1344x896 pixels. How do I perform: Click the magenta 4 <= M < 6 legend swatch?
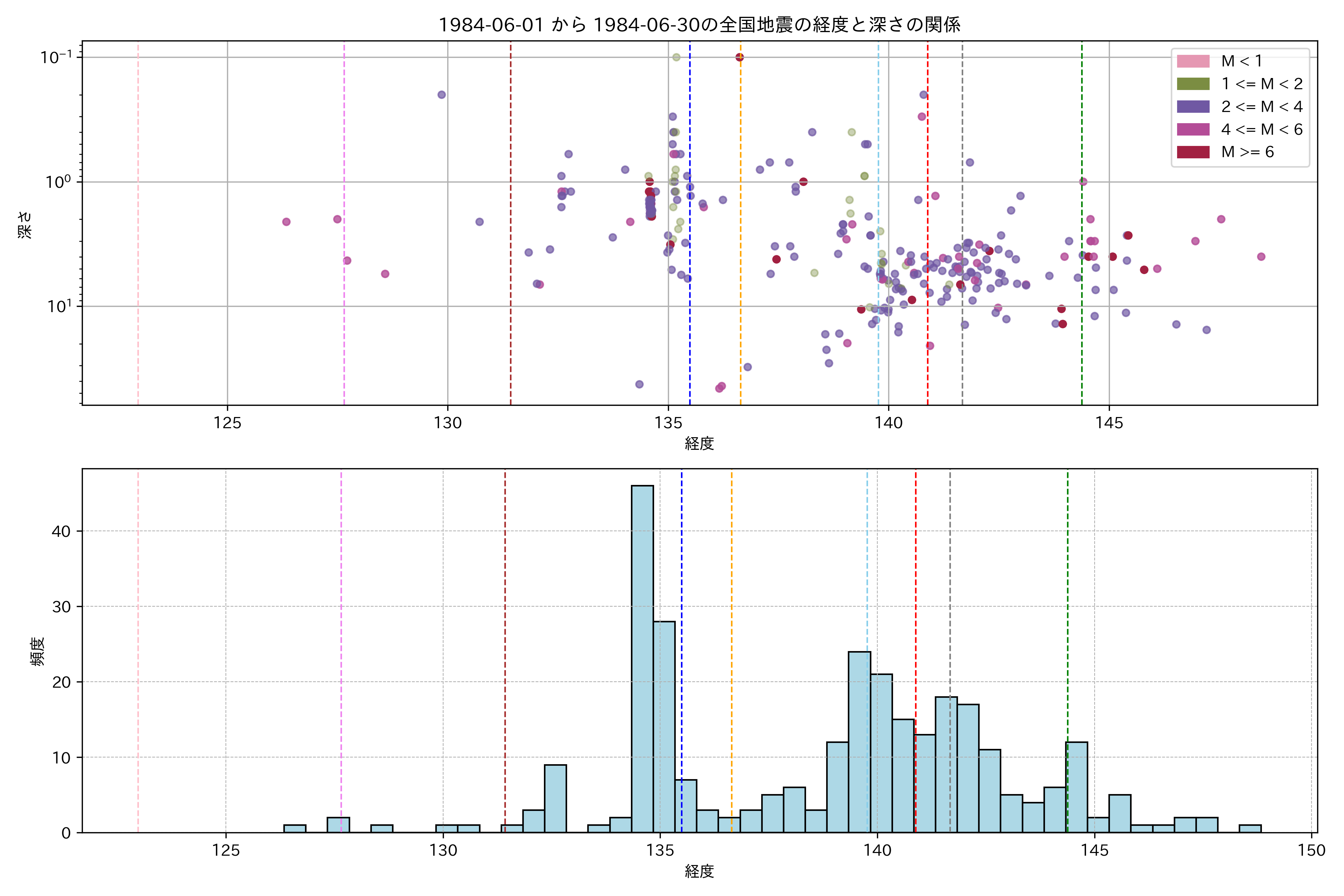1192,129
